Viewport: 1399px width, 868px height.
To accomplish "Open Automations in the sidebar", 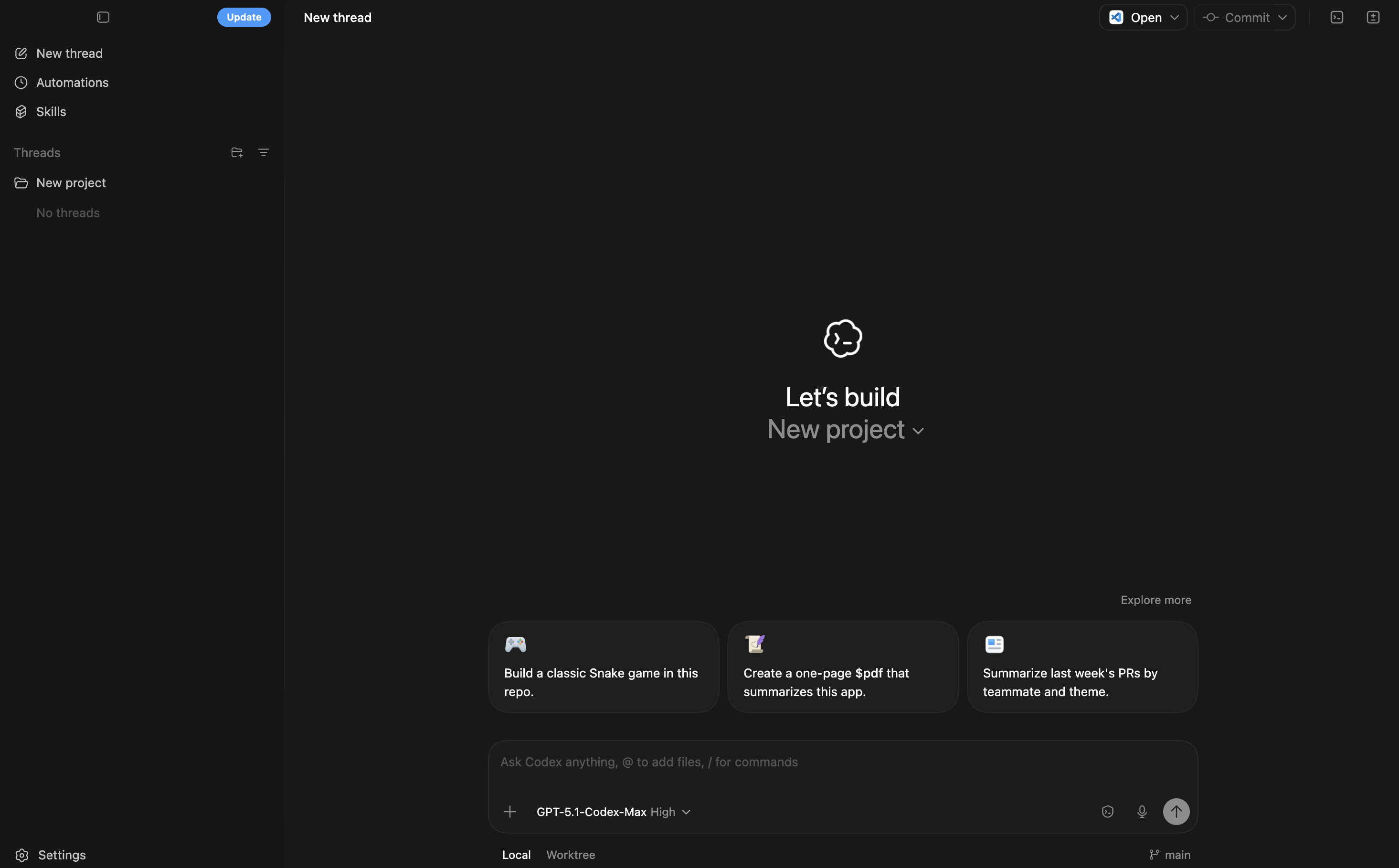I will 72,83.
